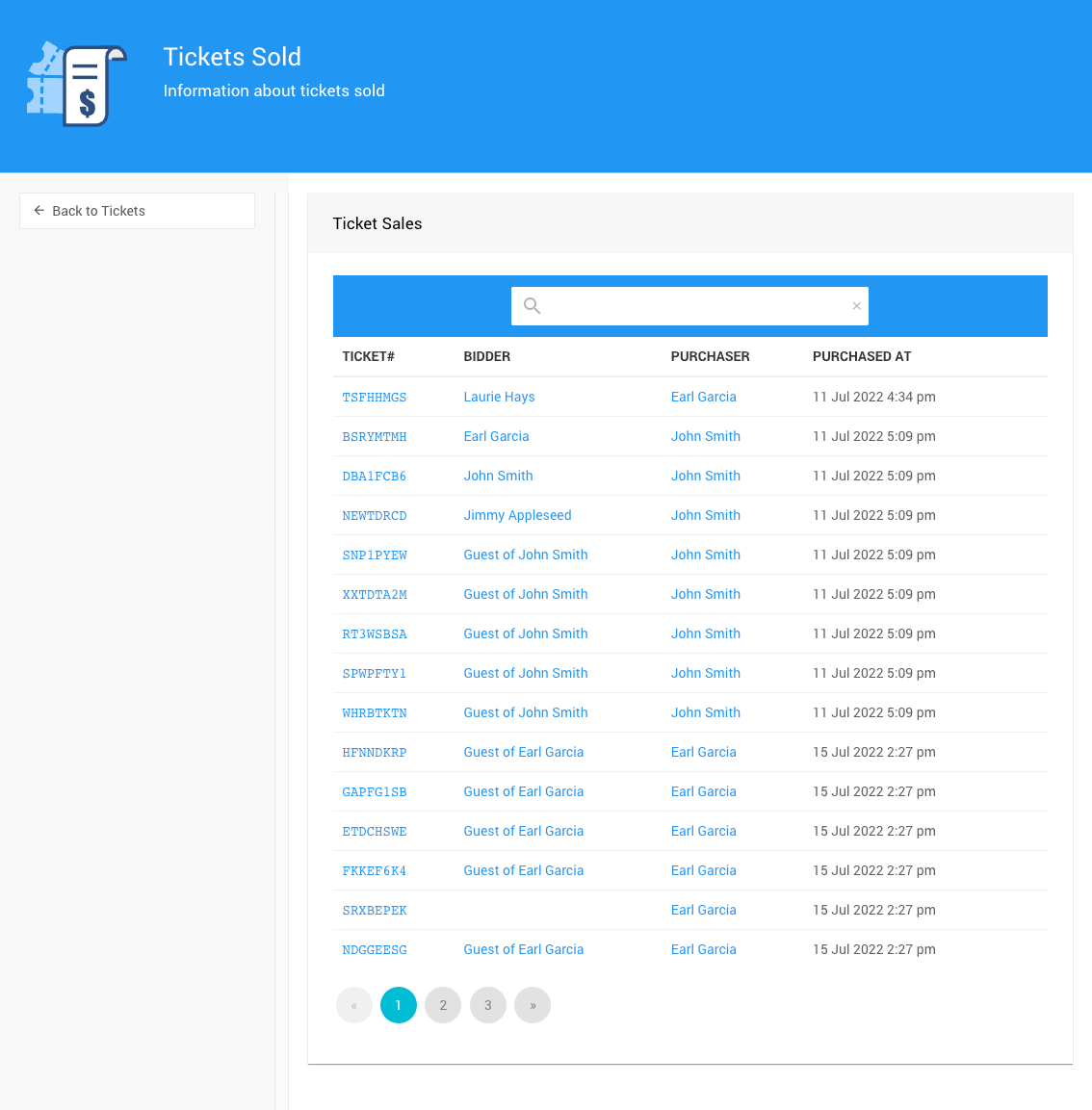Click the TICKET# column header
The height and width of the screenshot is (1110, 1092).
pos(369,356)
